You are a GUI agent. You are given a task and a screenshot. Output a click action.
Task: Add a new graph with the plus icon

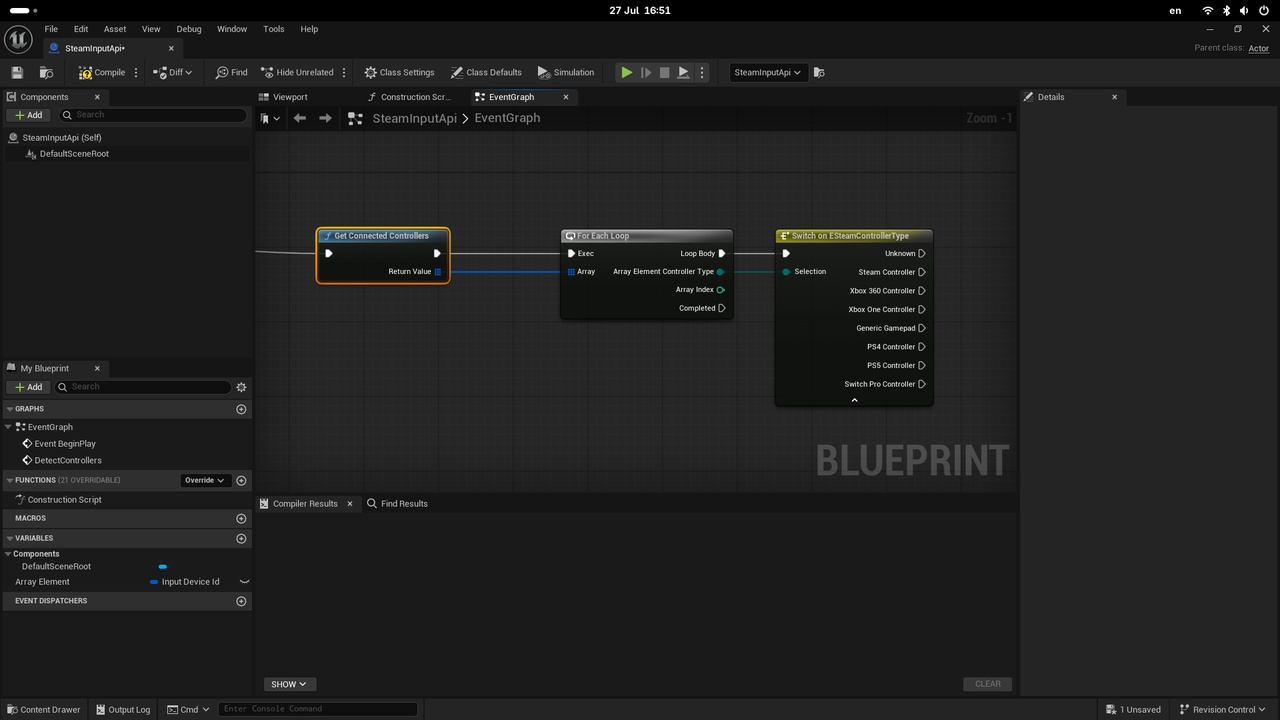(x=241, y=409)
